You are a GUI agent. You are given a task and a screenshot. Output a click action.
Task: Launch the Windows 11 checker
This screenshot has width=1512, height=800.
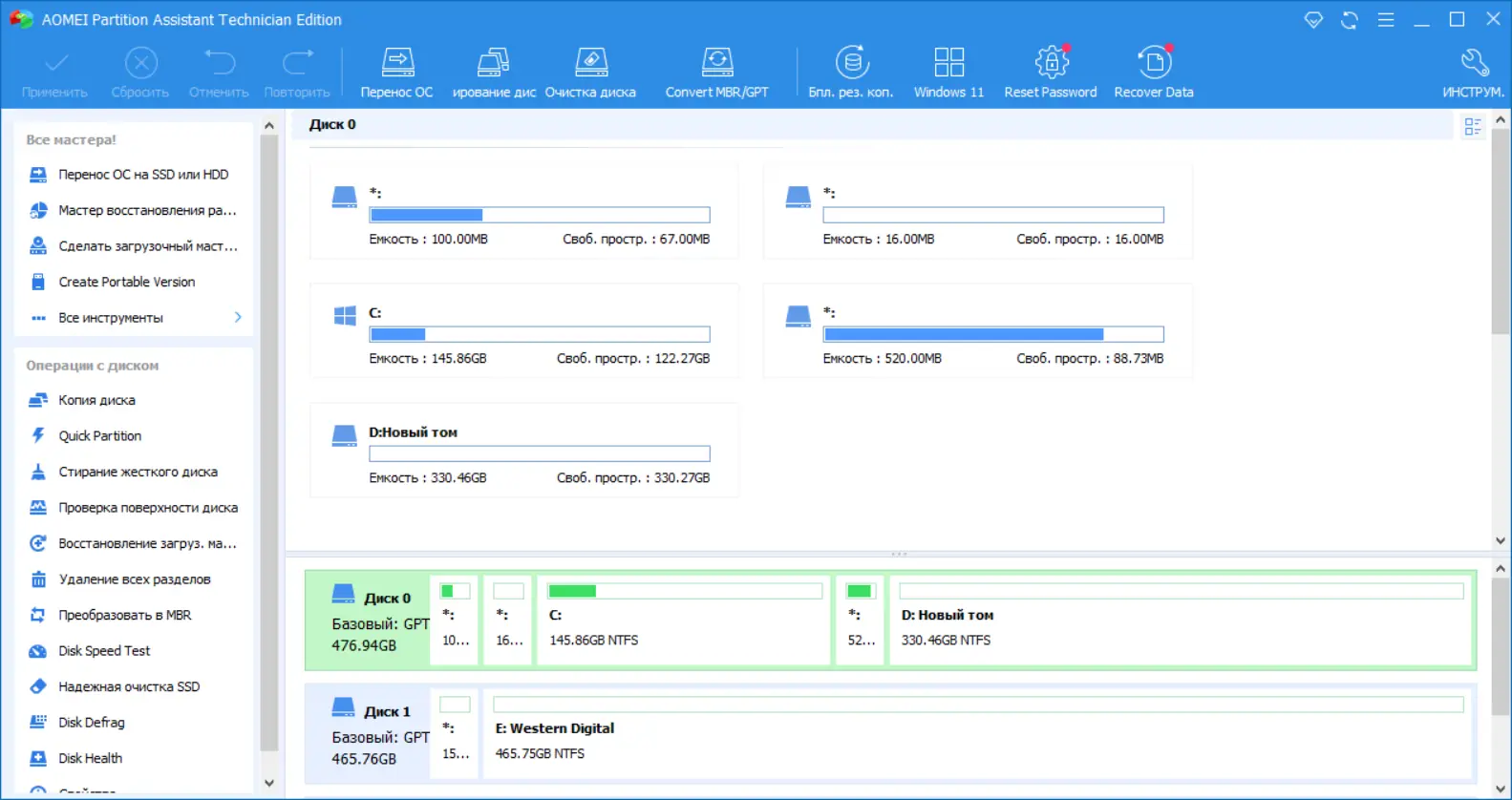(948, 73)
